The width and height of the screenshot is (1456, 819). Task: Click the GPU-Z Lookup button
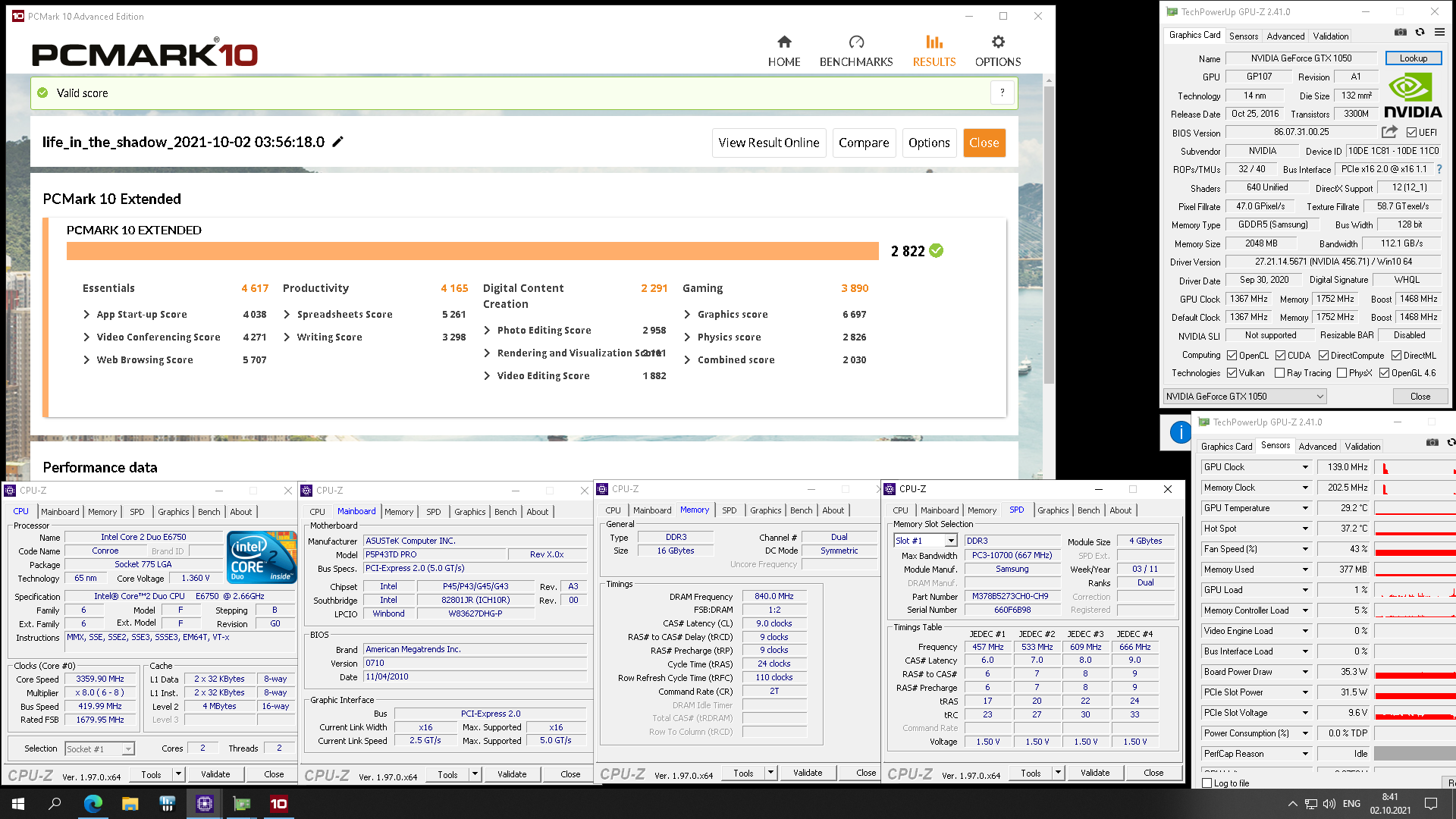1414,58
